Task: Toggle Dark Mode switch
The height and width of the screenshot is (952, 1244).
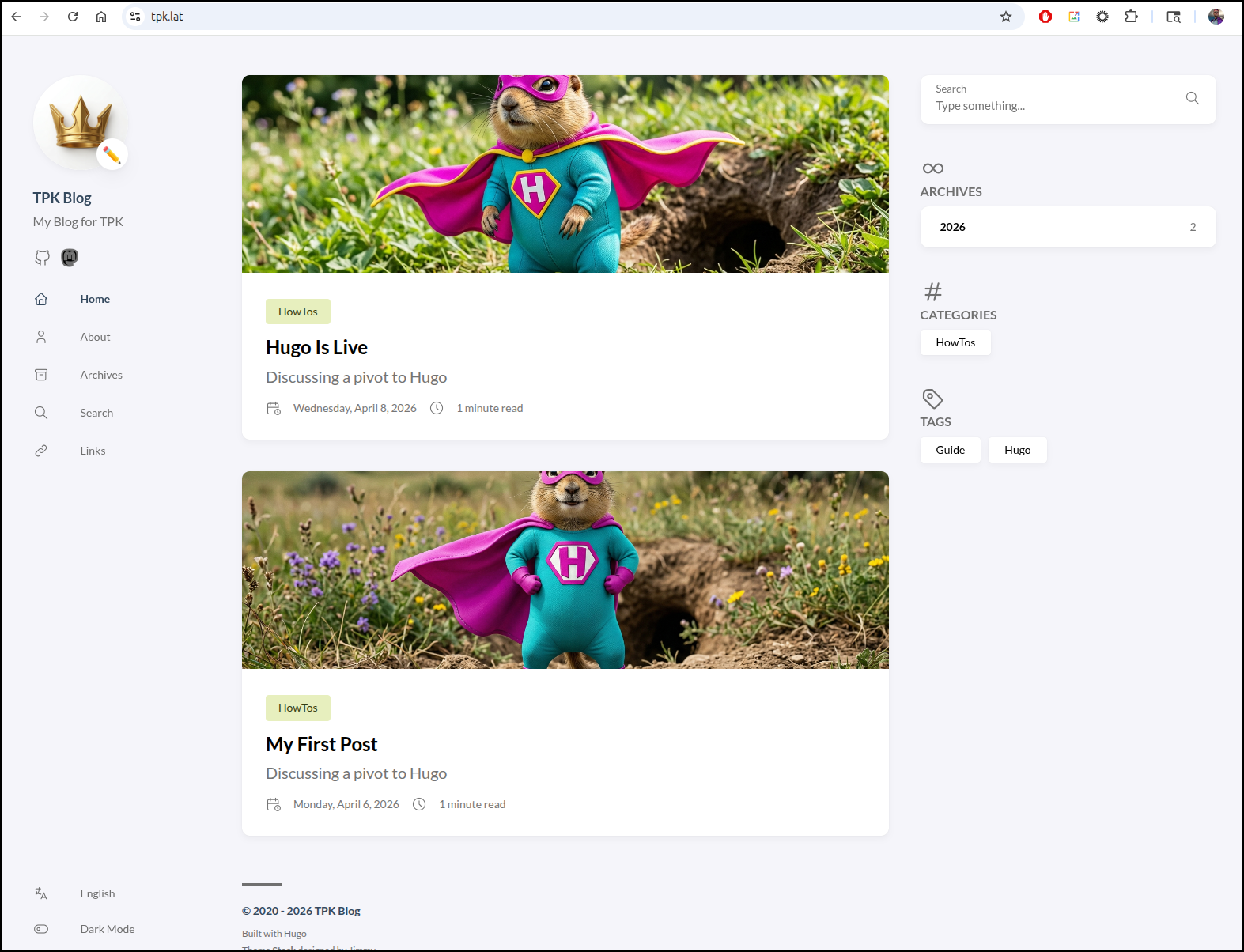Action: point(41,929)
